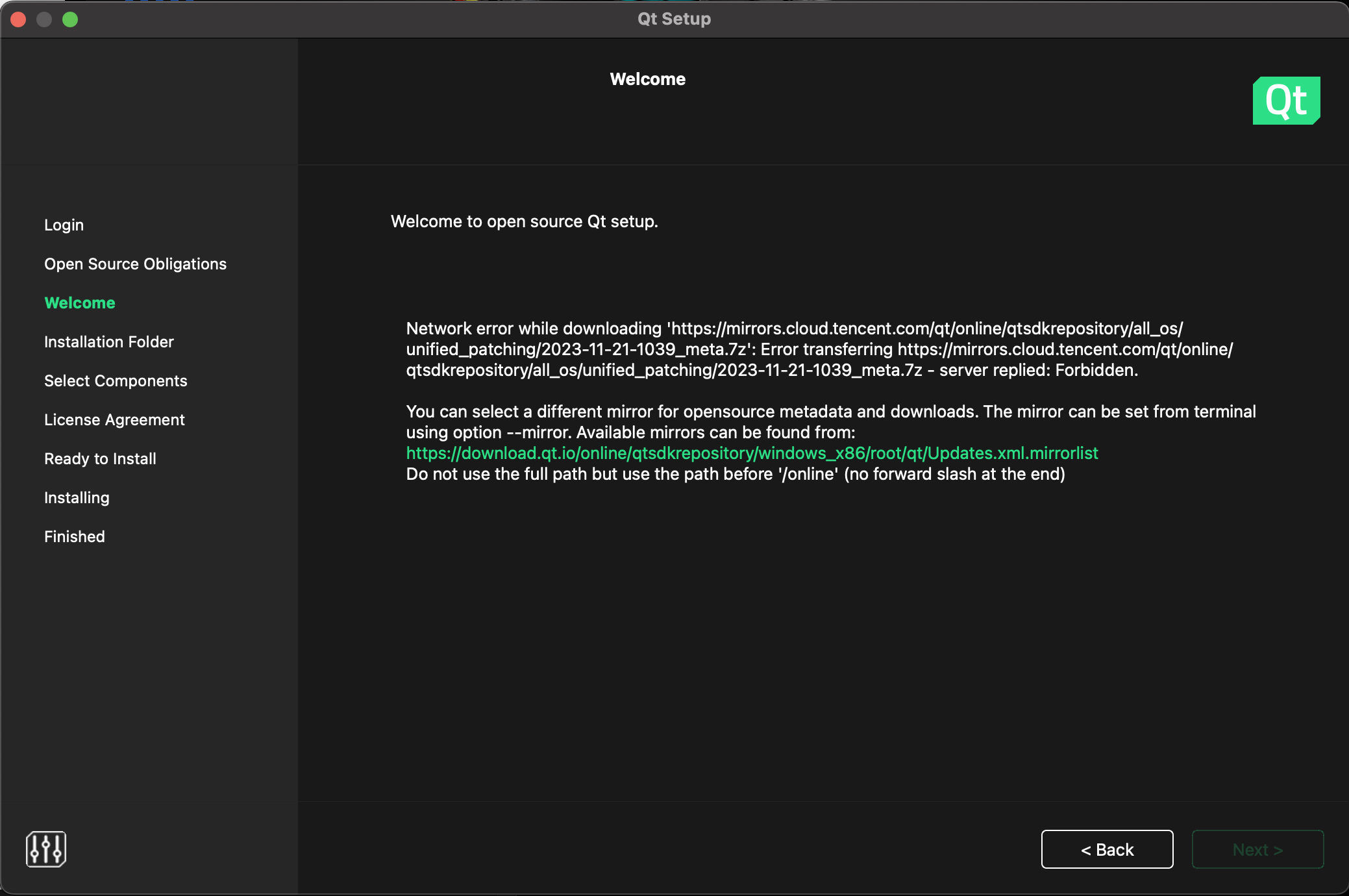The image size is (1349, 896).
Task: Click the Qt logo in the top right
Action: point(1286,100)
